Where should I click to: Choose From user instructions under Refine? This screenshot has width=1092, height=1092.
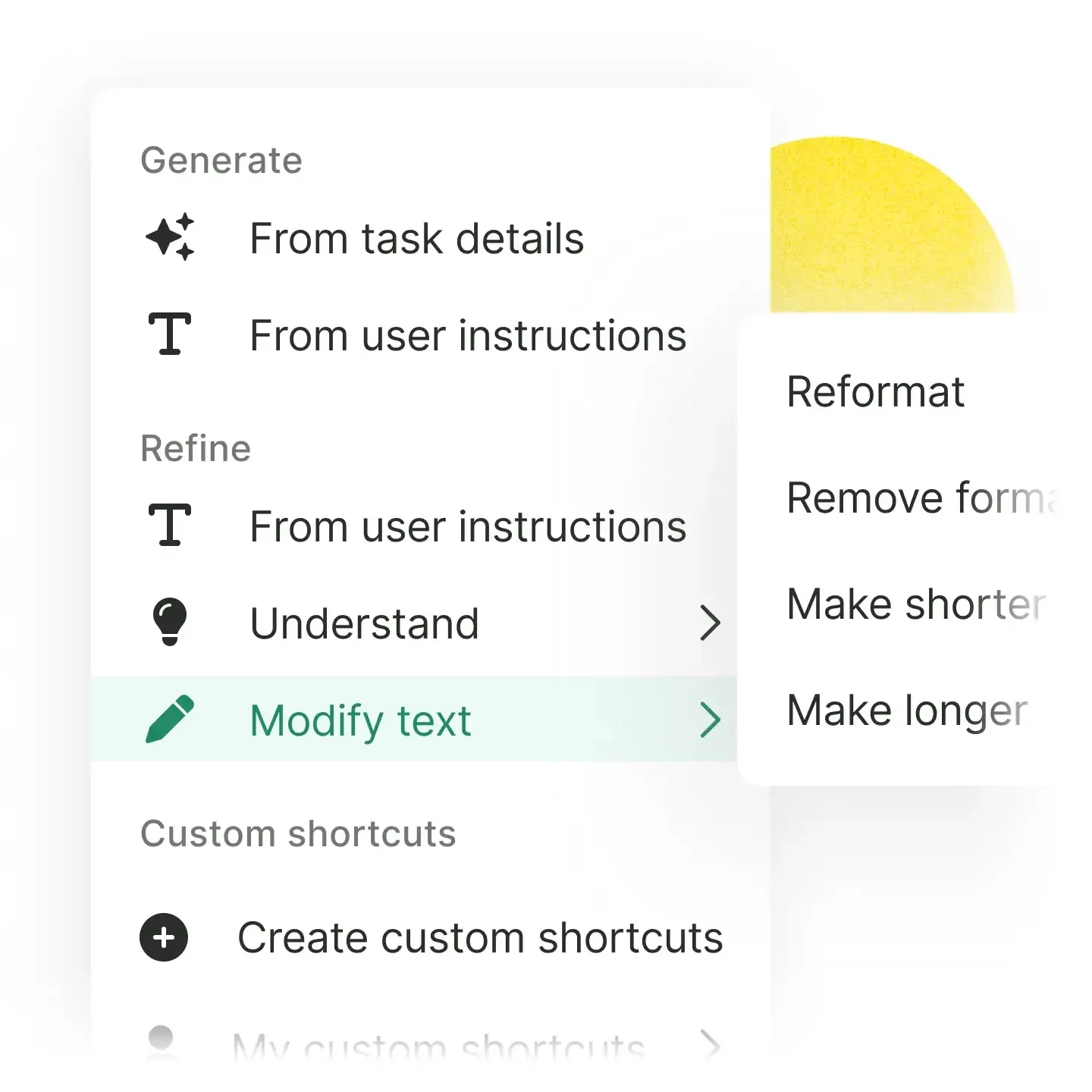[x=468, y=527]
